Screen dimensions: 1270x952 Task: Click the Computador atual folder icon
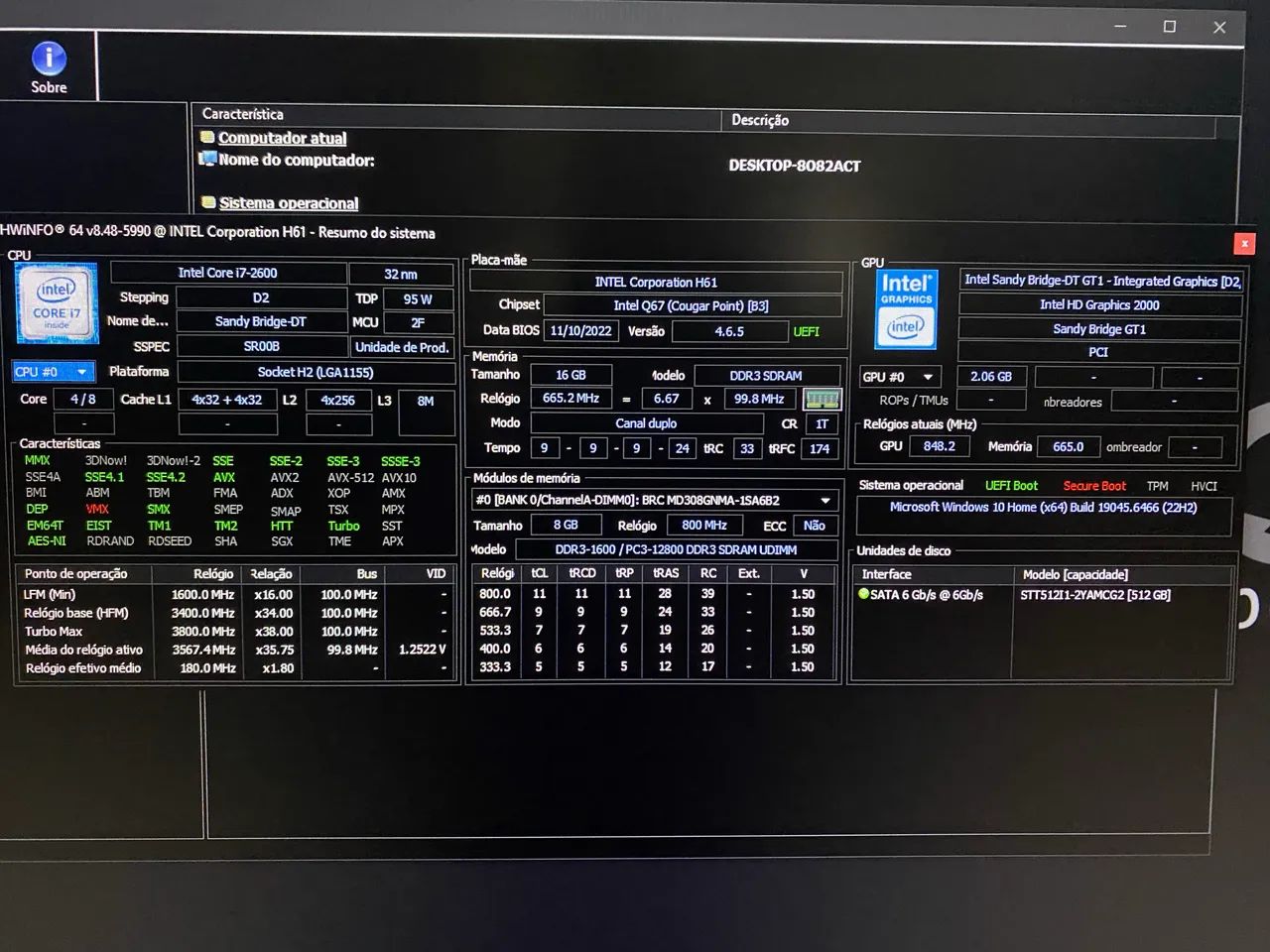pos(208,138)
